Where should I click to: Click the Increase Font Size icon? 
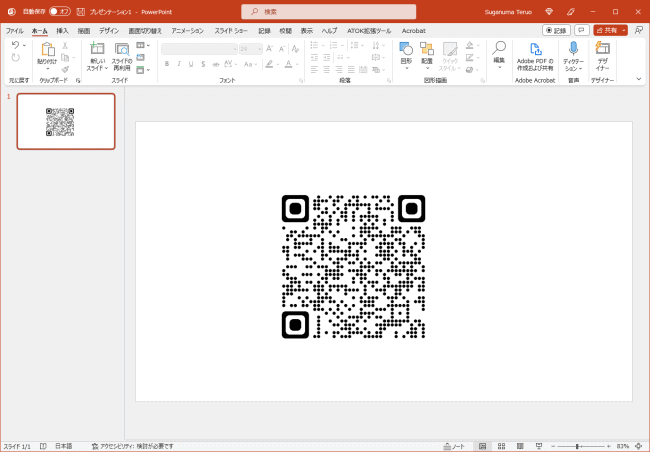pos(269,49)
